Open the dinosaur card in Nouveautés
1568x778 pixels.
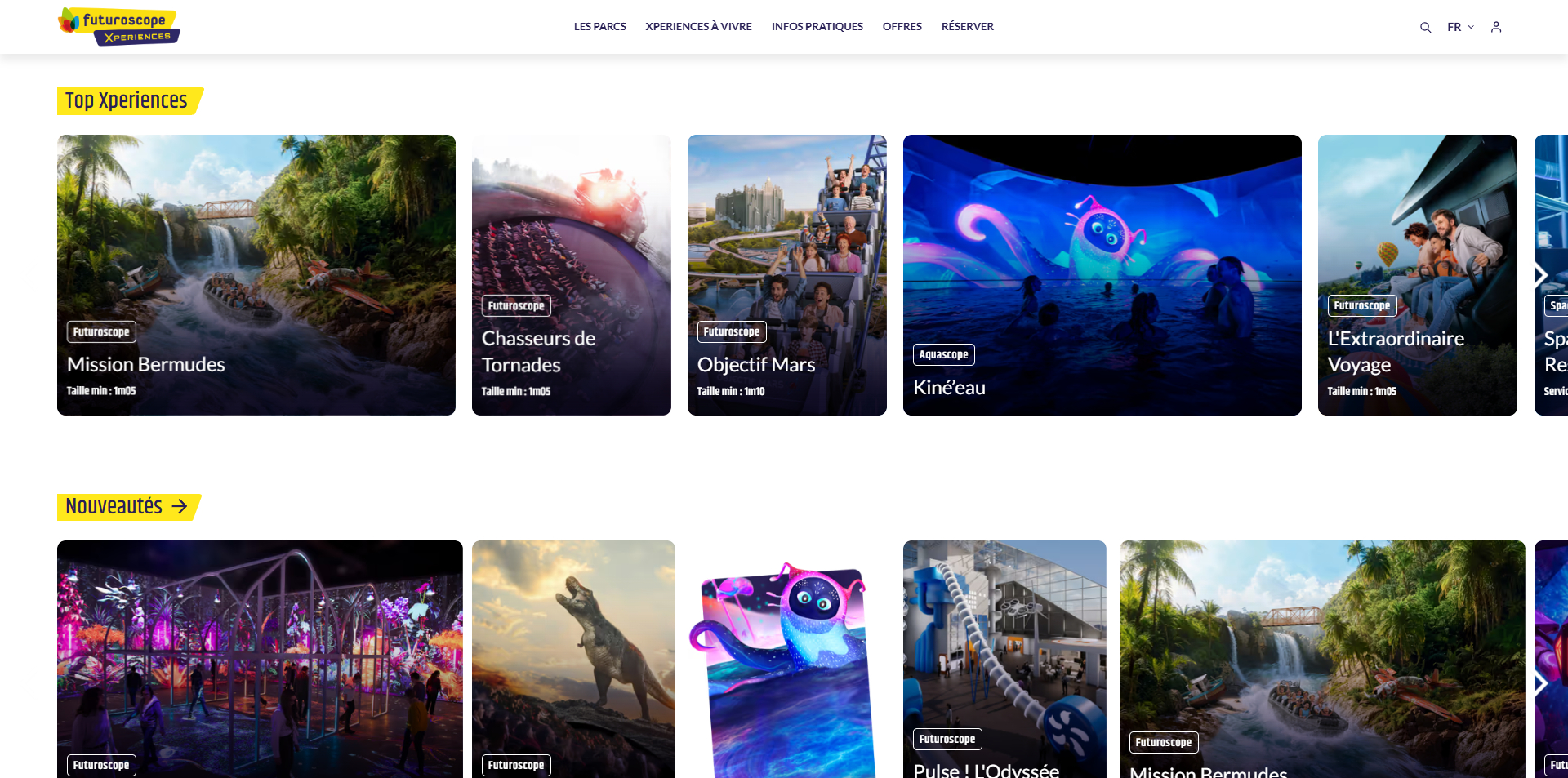tap(573, 660)
